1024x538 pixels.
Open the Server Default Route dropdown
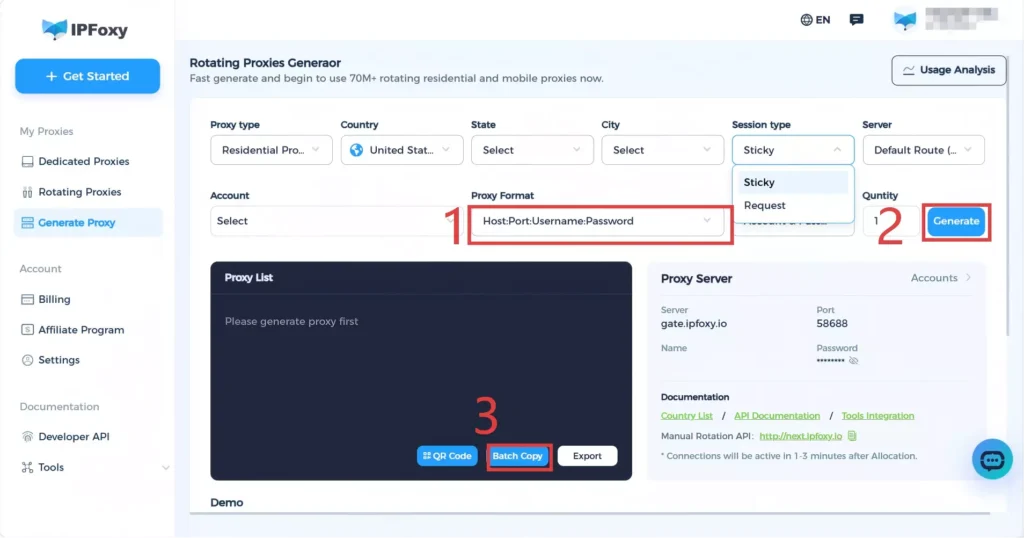923,150
